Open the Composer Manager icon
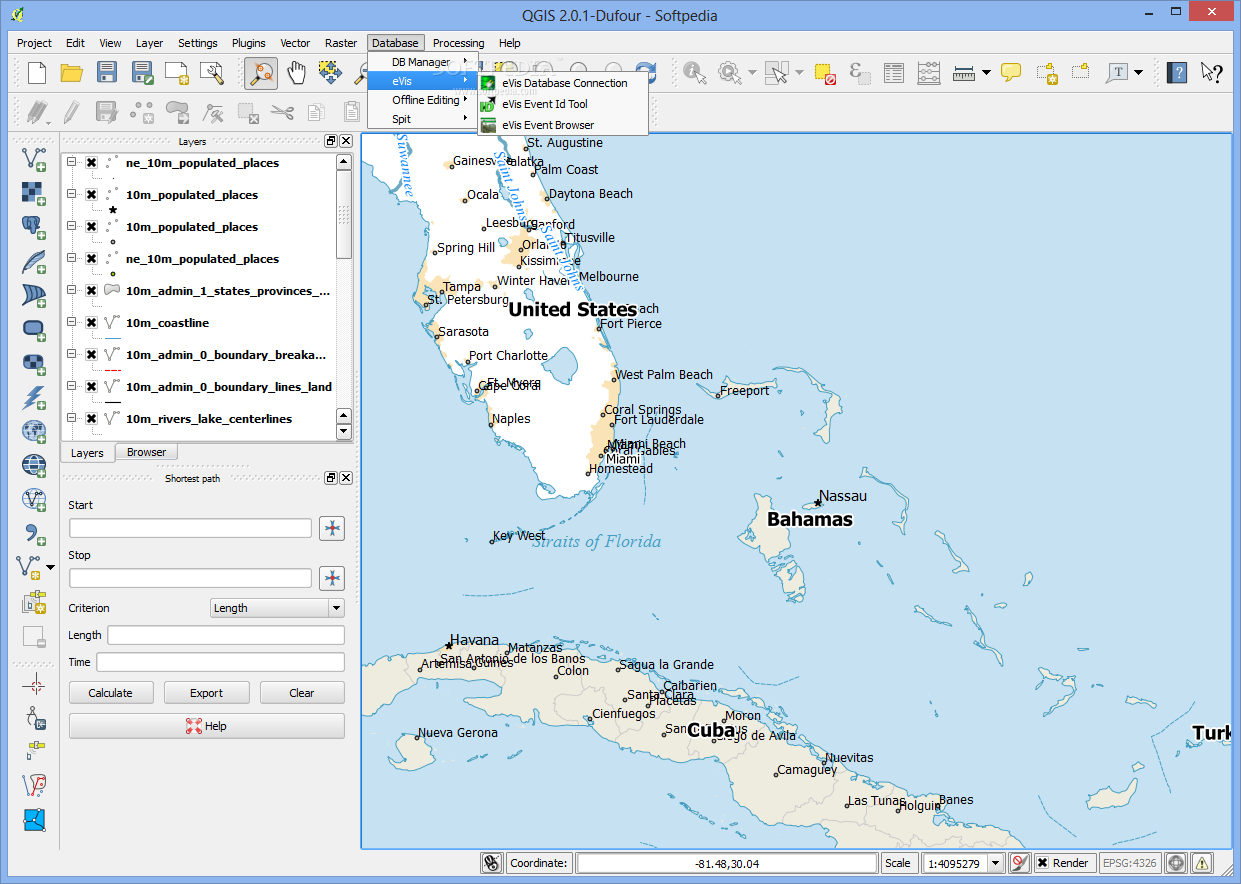Image resolution: width=1241 pixels, height=884 pixels. (212, 72)
